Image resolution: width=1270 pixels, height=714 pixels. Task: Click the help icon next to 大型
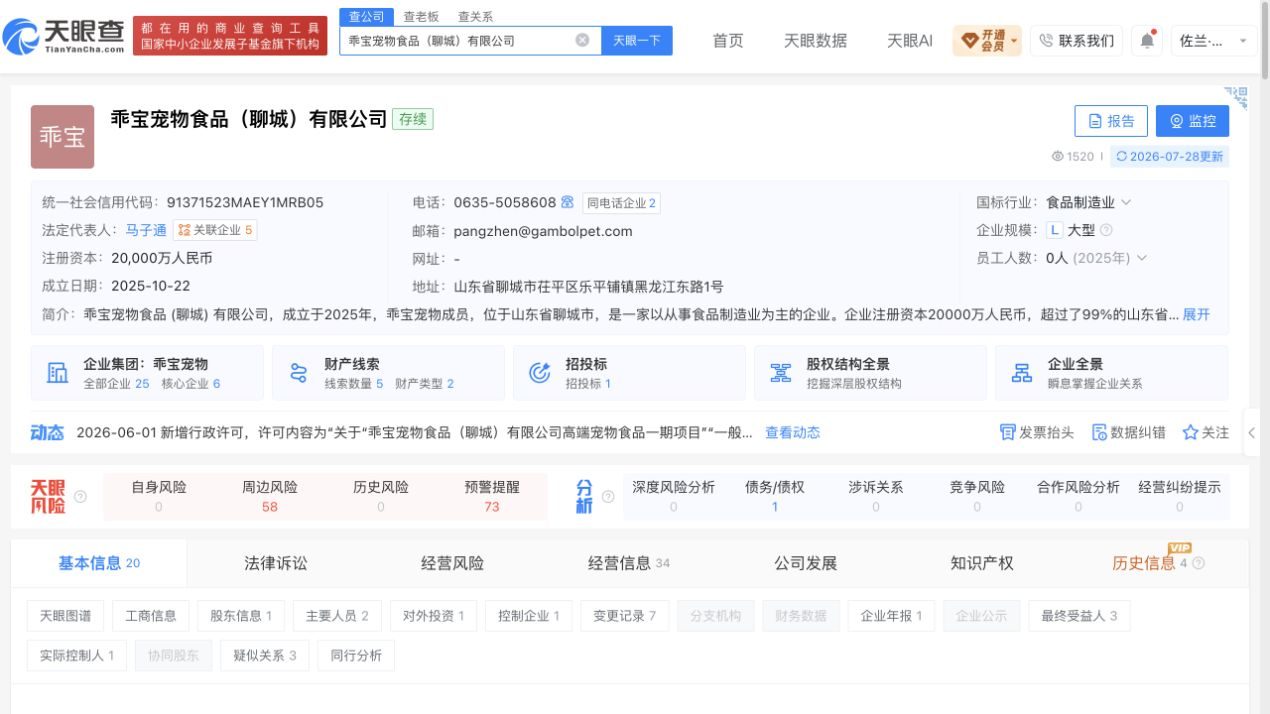pyautogui.click(x=1106, y=230)
